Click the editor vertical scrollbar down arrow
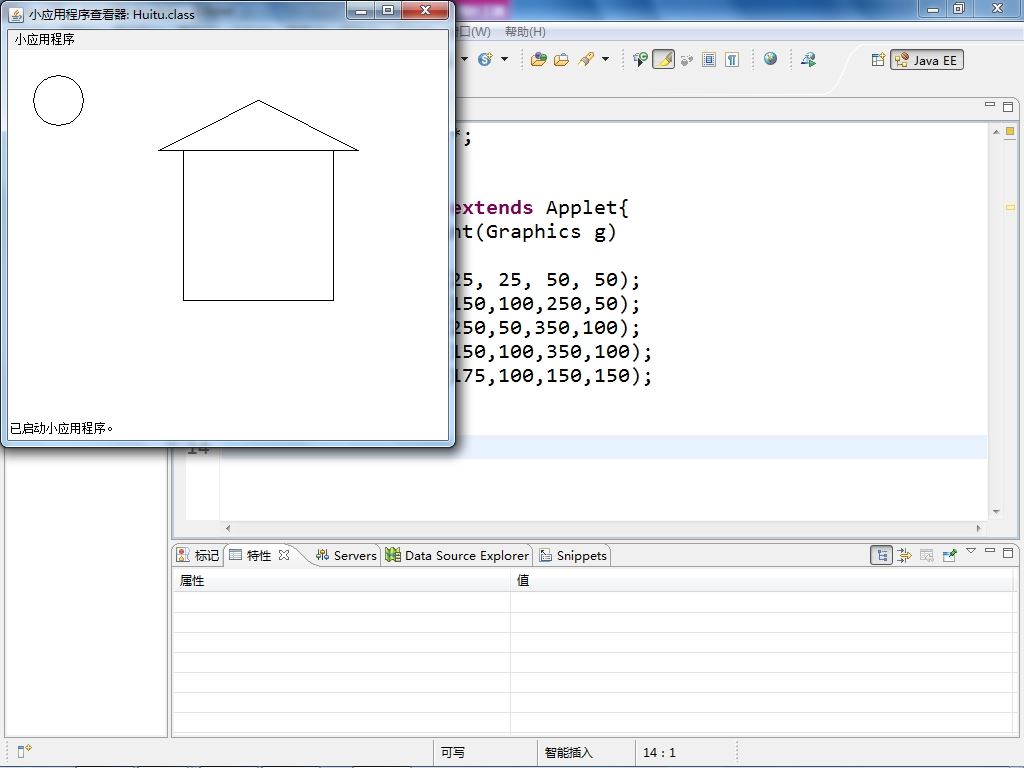The height and width of the screenshot is (768, 1024). (996, 511)
